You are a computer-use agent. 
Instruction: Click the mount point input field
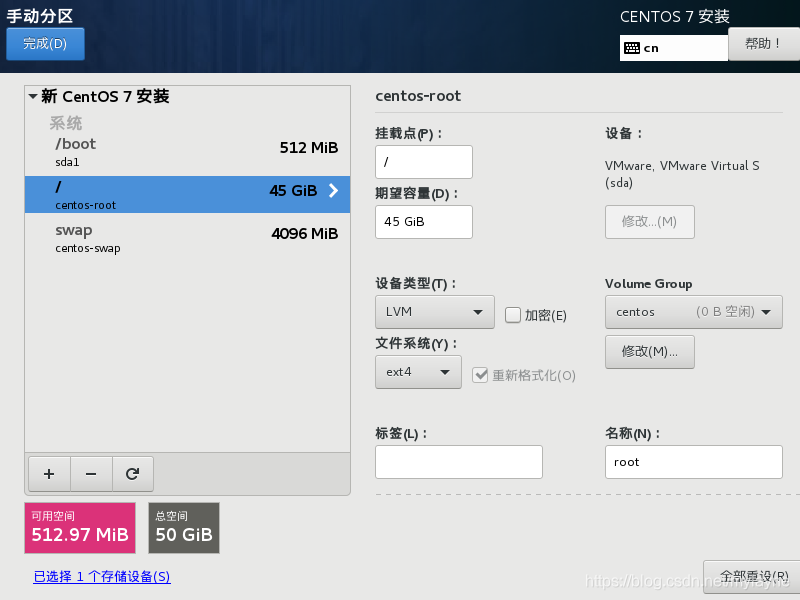(423, 162)
